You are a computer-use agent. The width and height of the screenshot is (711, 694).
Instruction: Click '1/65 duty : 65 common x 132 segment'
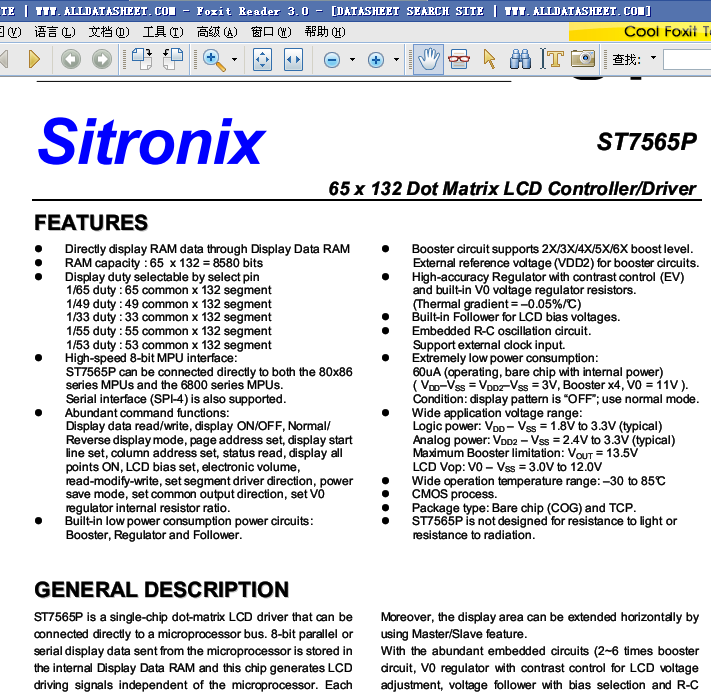(169, 290)
